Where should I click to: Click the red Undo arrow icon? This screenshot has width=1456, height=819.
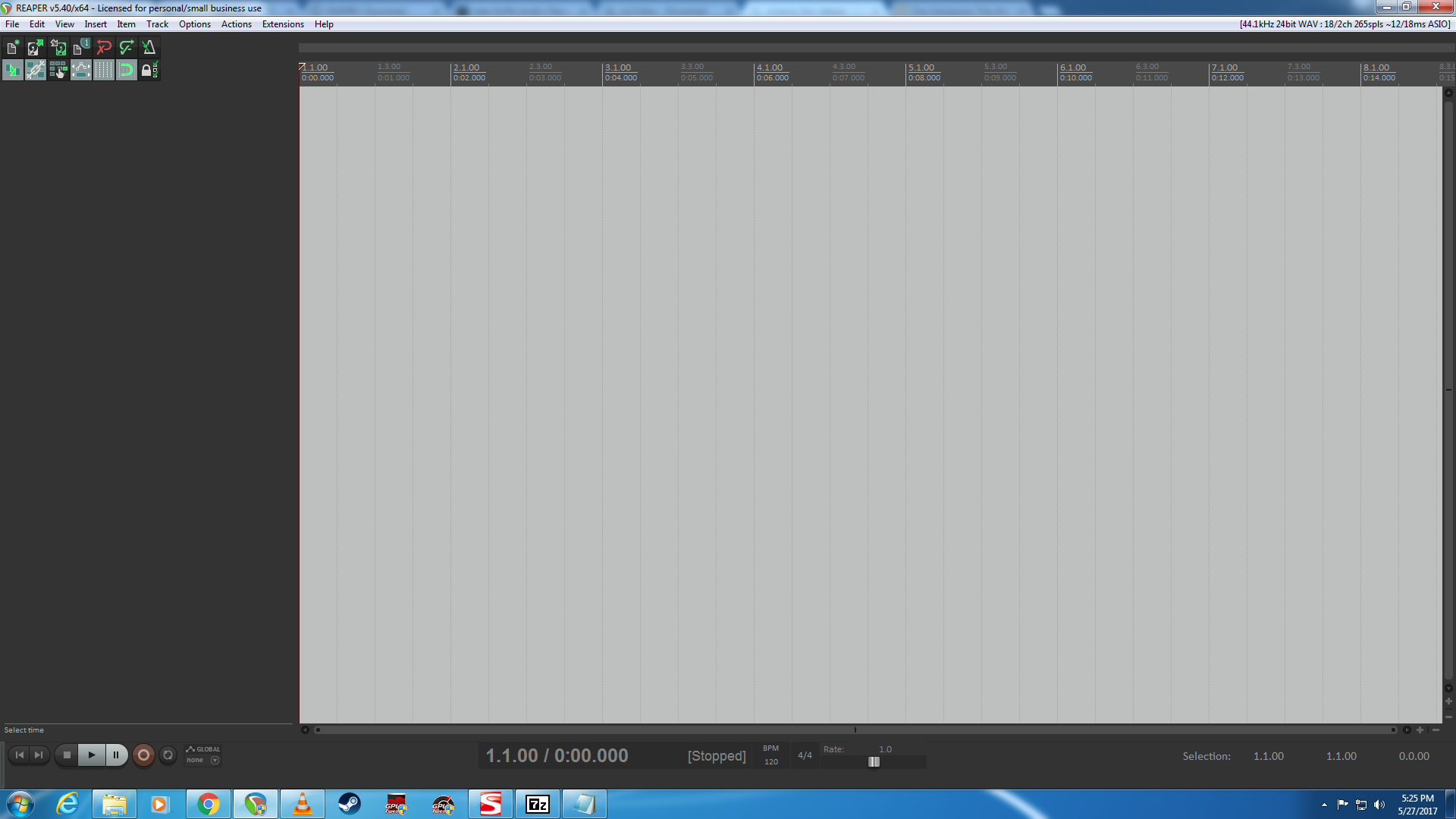point(104,48)
